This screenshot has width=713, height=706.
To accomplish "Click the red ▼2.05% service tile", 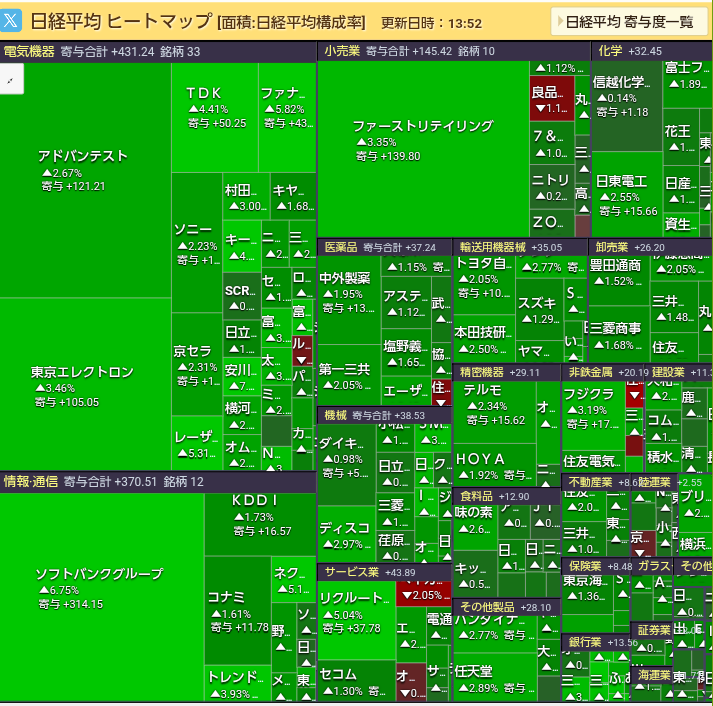I will (x=423, y=594).
